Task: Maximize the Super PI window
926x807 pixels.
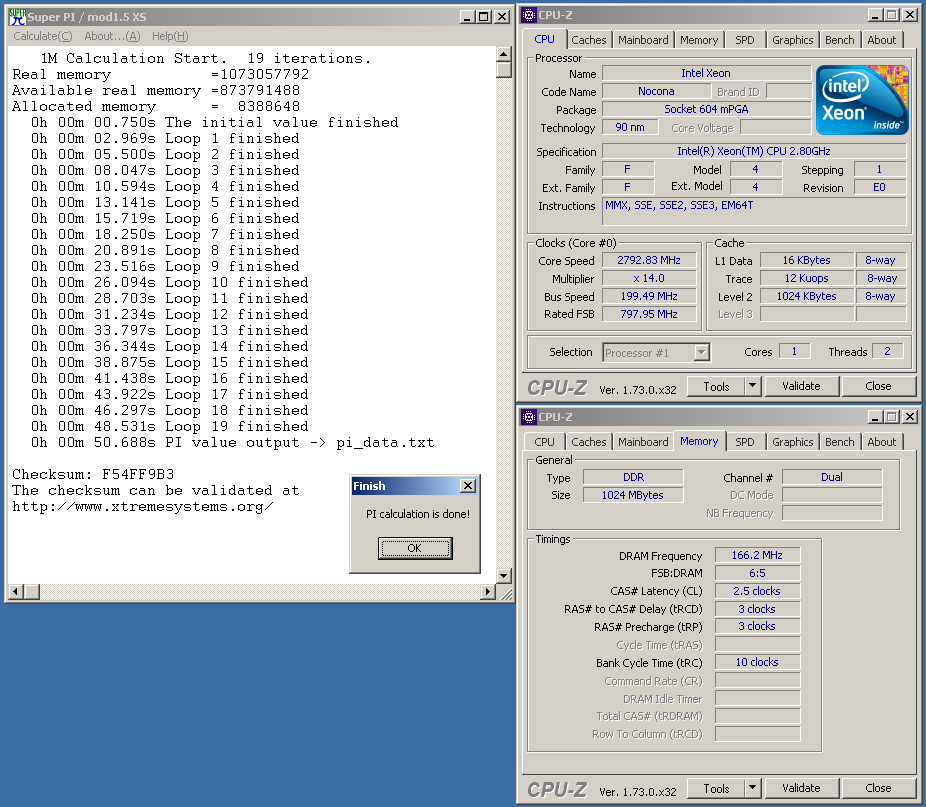Action: click(484, 17)
